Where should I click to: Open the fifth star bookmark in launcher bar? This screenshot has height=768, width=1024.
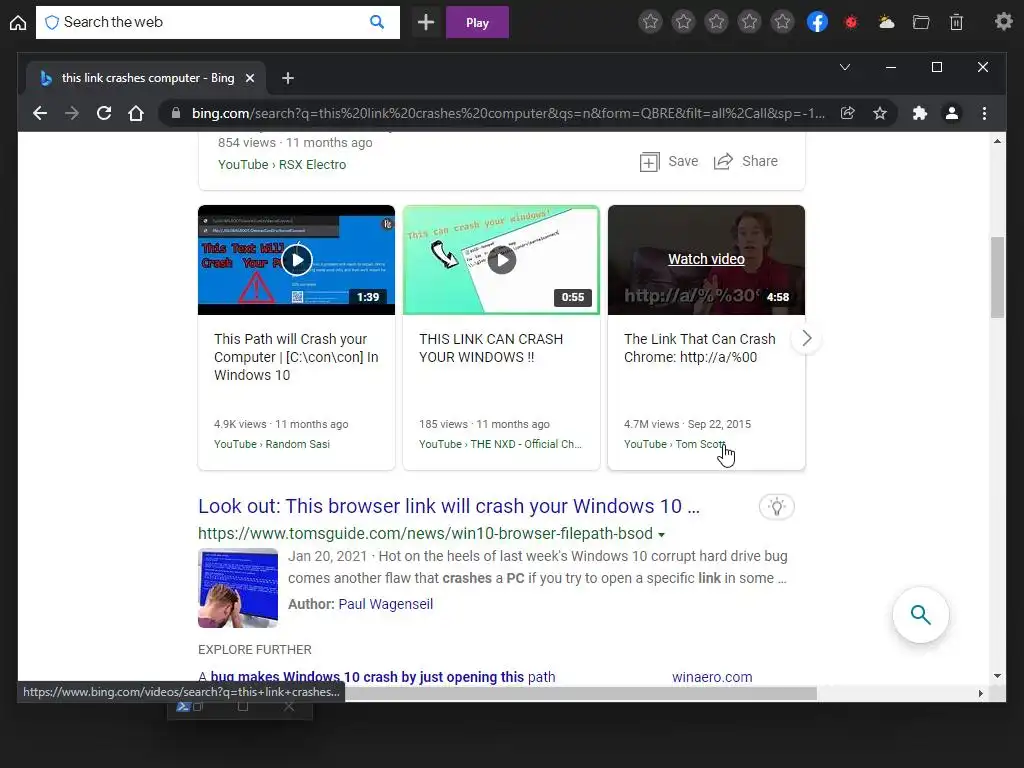(782, 22)
